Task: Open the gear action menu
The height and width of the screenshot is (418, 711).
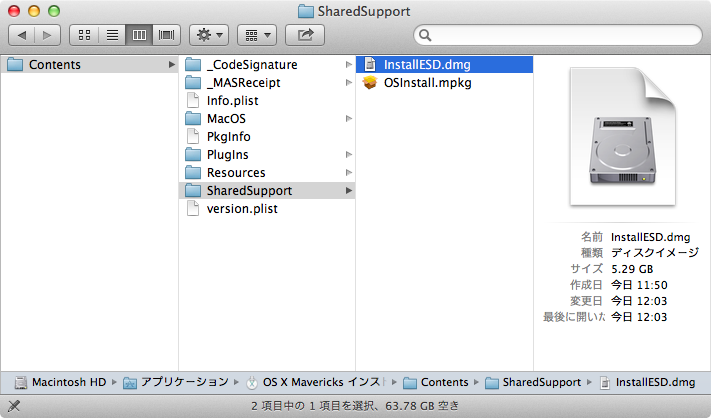Action: point(209,35)
